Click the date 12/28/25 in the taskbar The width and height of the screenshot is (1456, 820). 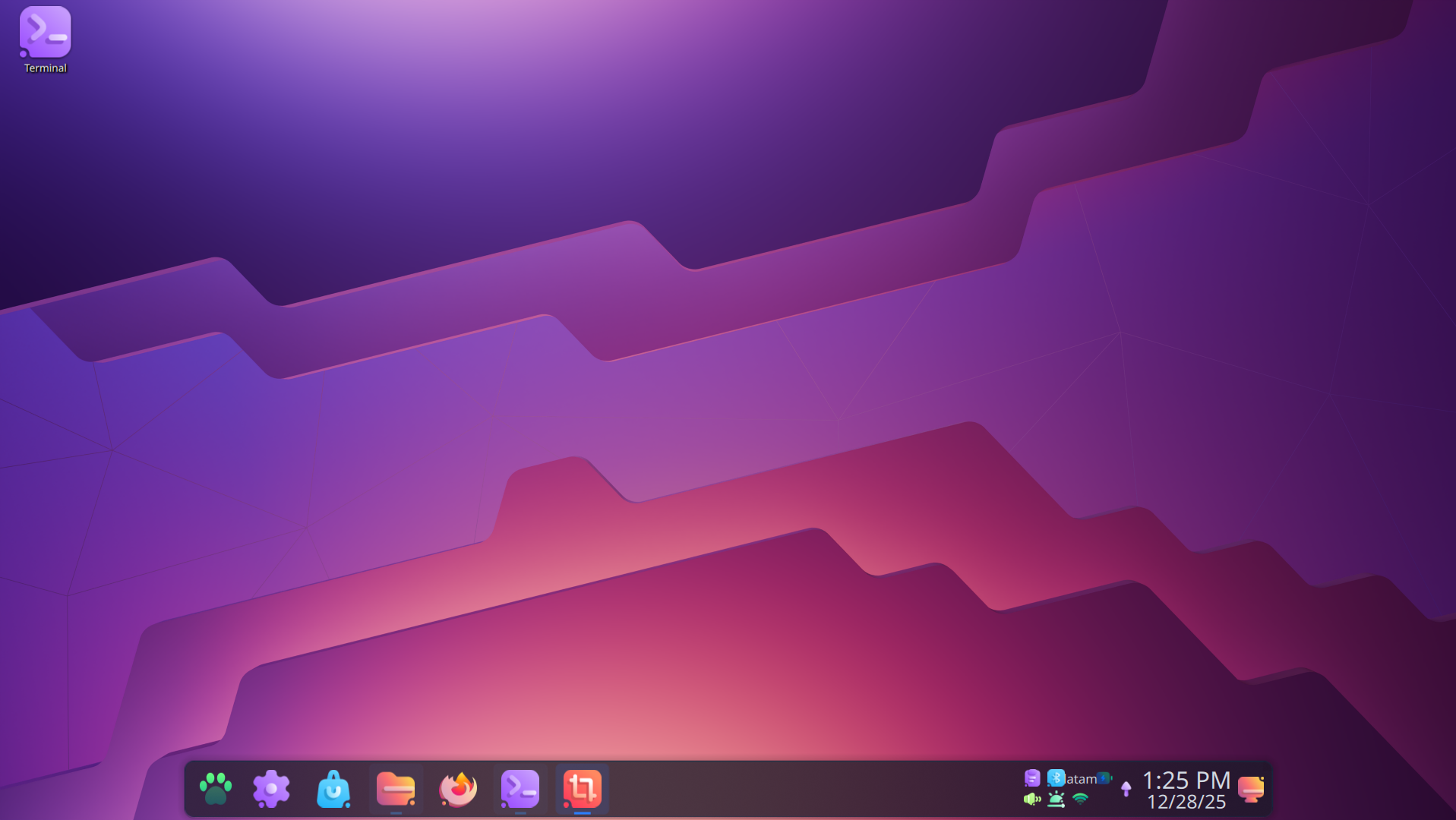pos(1187,802)
